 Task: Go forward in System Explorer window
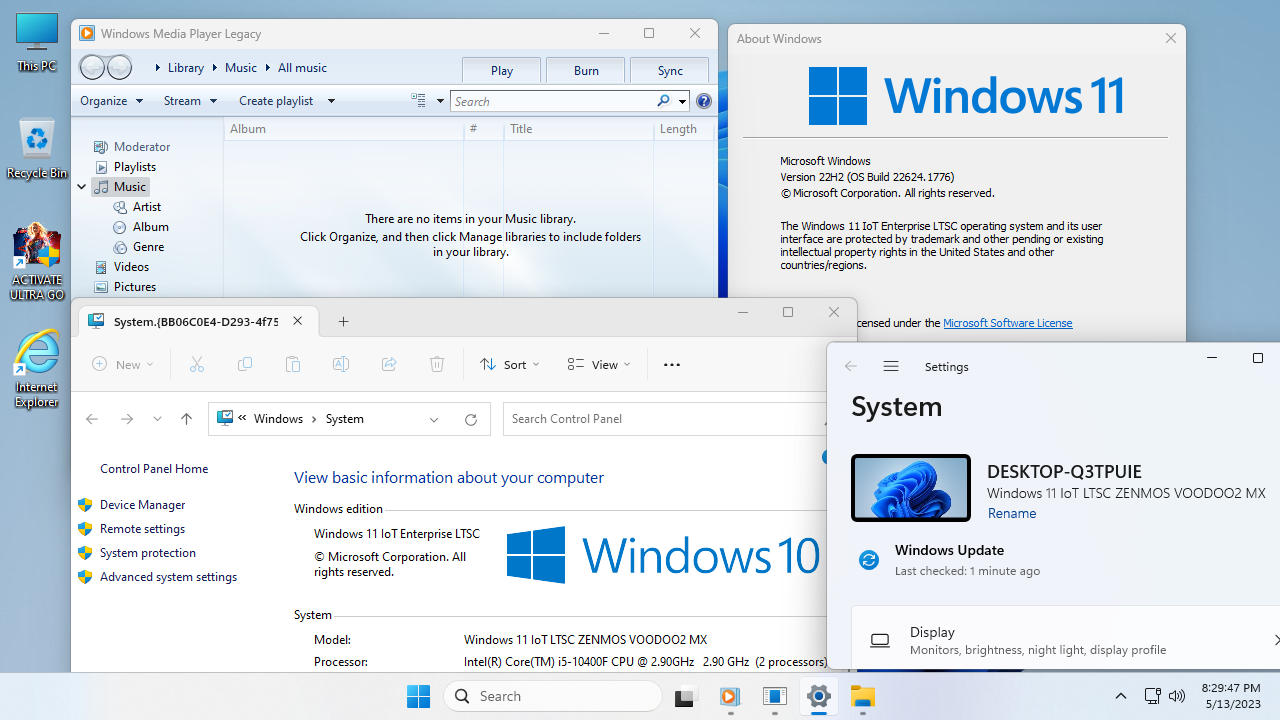point(127,419)
